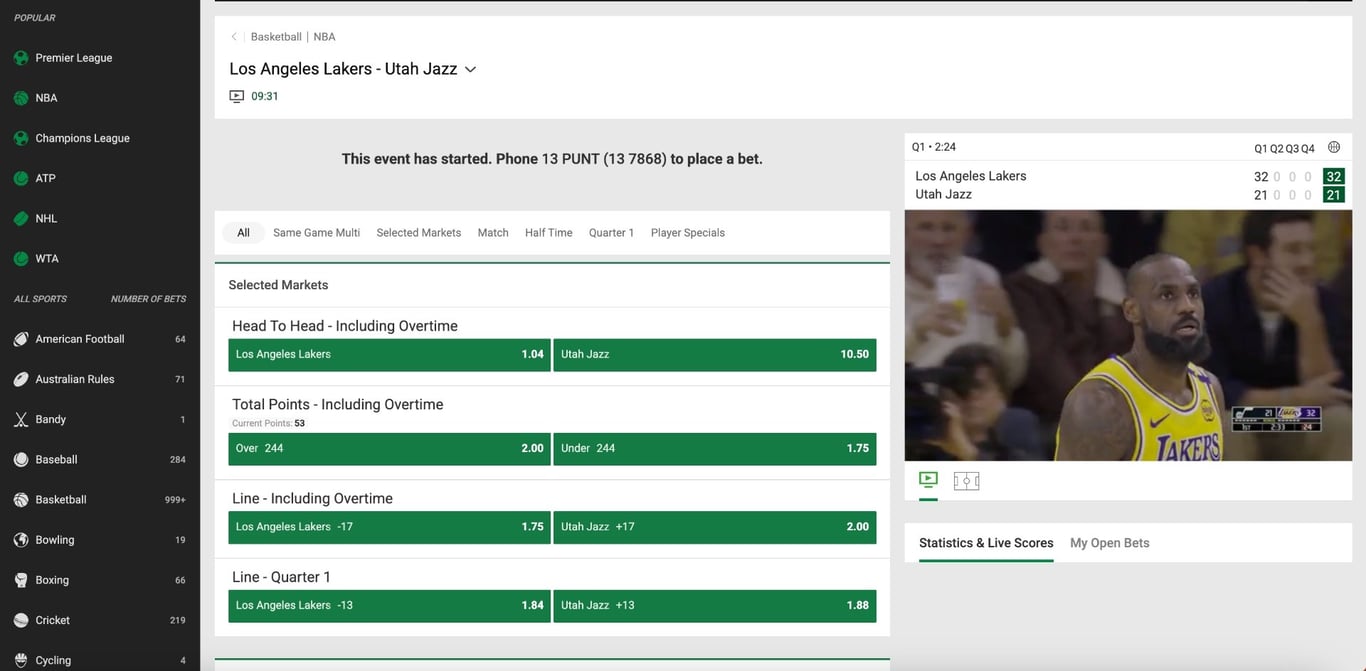
Task: Open the Quarter 1 tab
Action: 611,233
